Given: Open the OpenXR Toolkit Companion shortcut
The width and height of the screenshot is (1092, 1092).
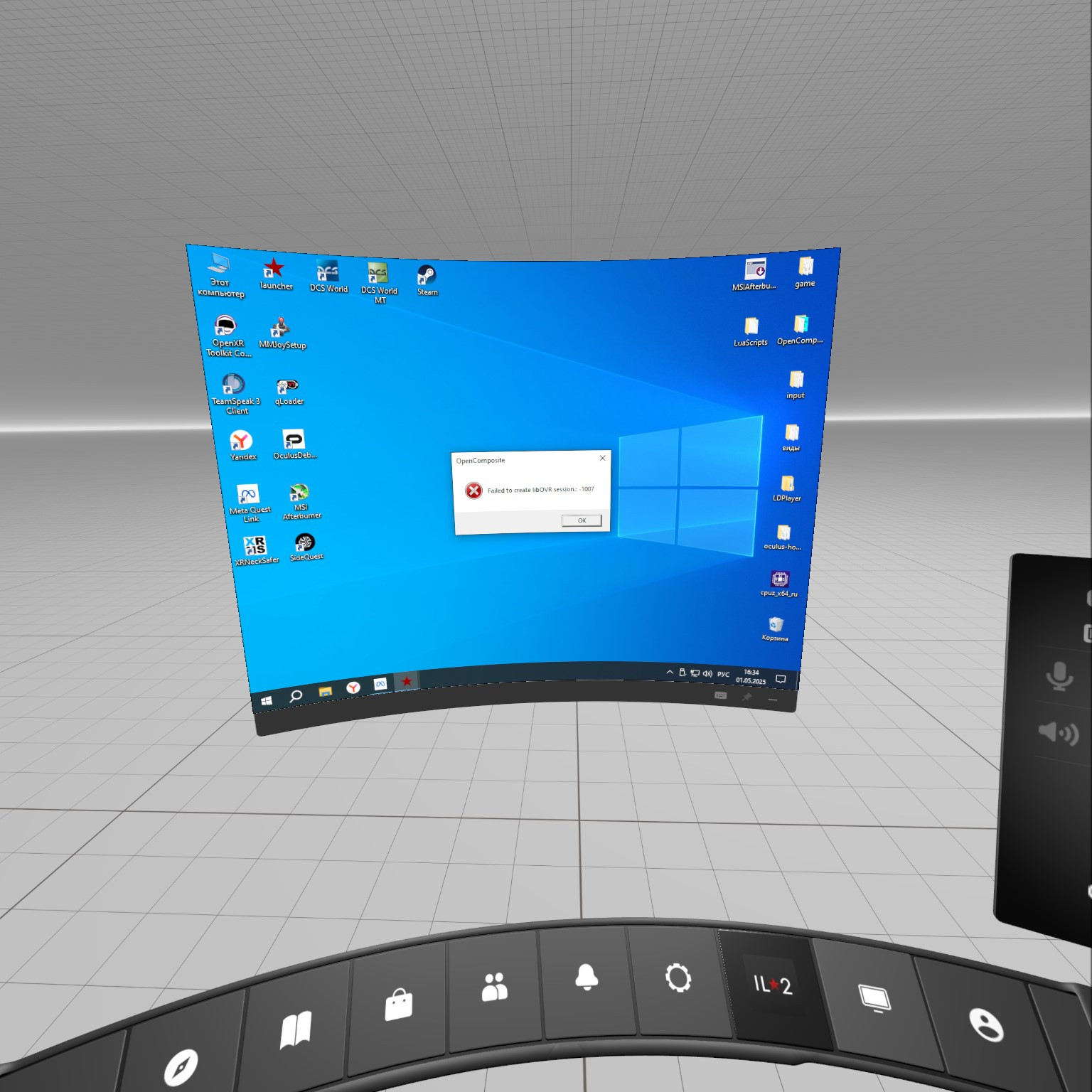Looking at the screenshot, I should [227, 336].
